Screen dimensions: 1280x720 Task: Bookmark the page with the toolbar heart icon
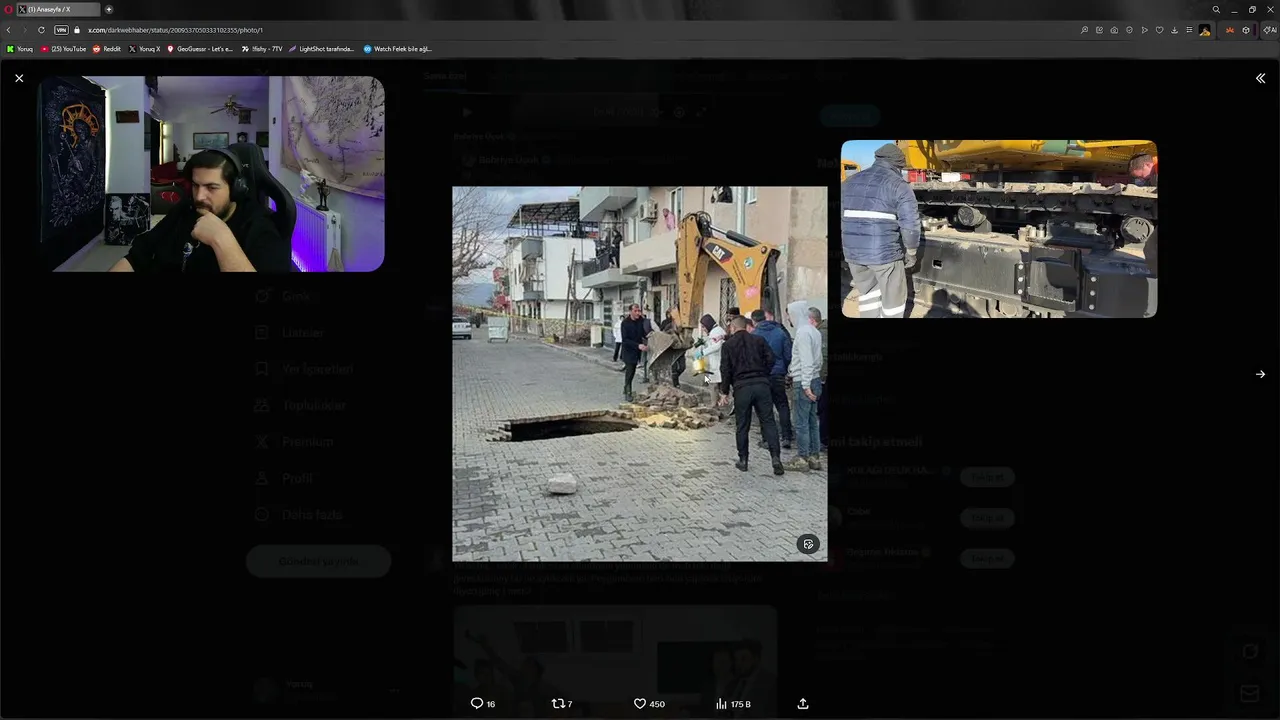(1160, 30)
